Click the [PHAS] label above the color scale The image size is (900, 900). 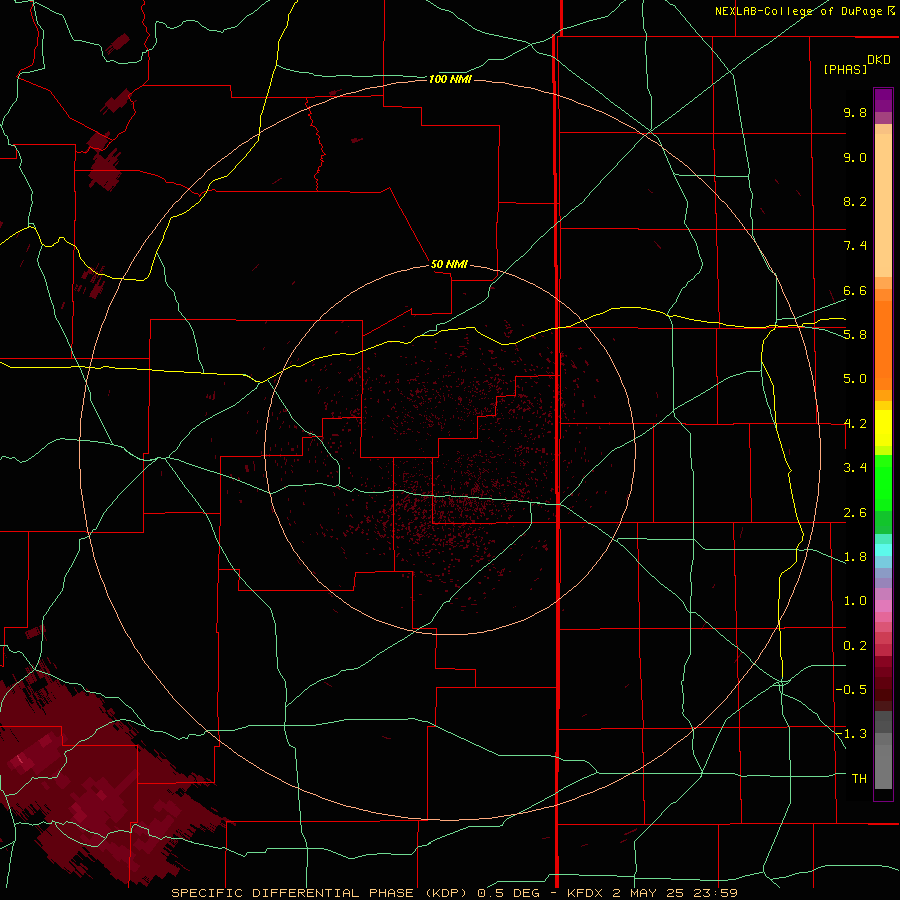point(845,69)
